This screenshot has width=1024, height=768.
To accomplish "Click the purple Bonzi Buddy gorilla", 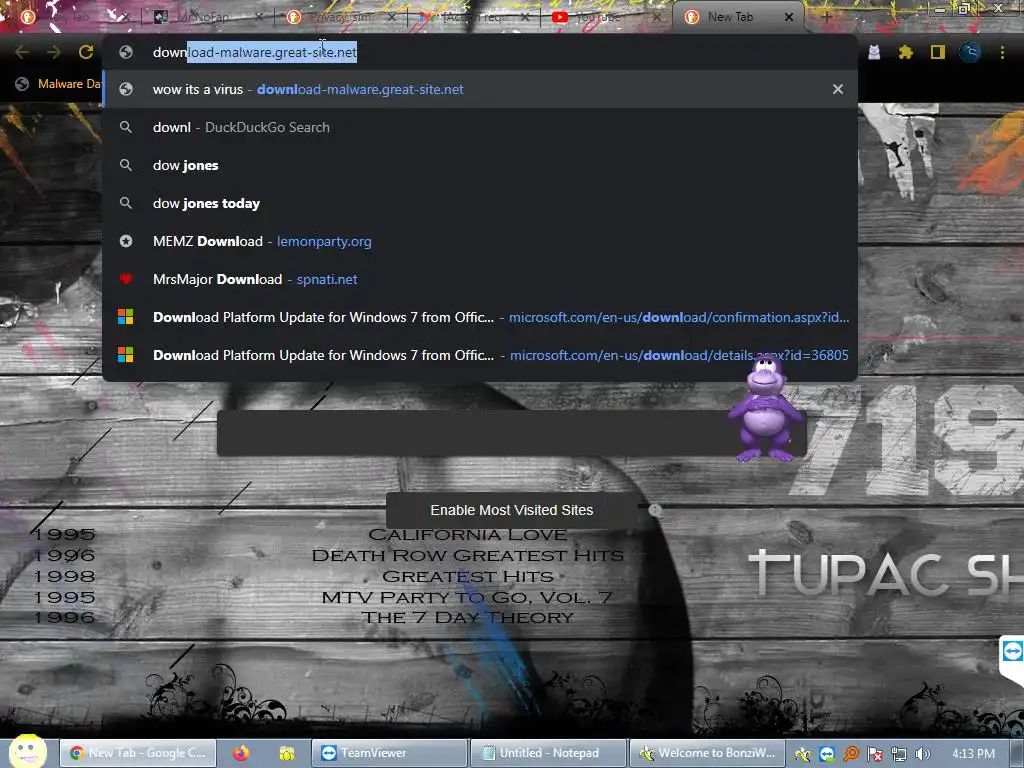I will [x=765, y=409].
